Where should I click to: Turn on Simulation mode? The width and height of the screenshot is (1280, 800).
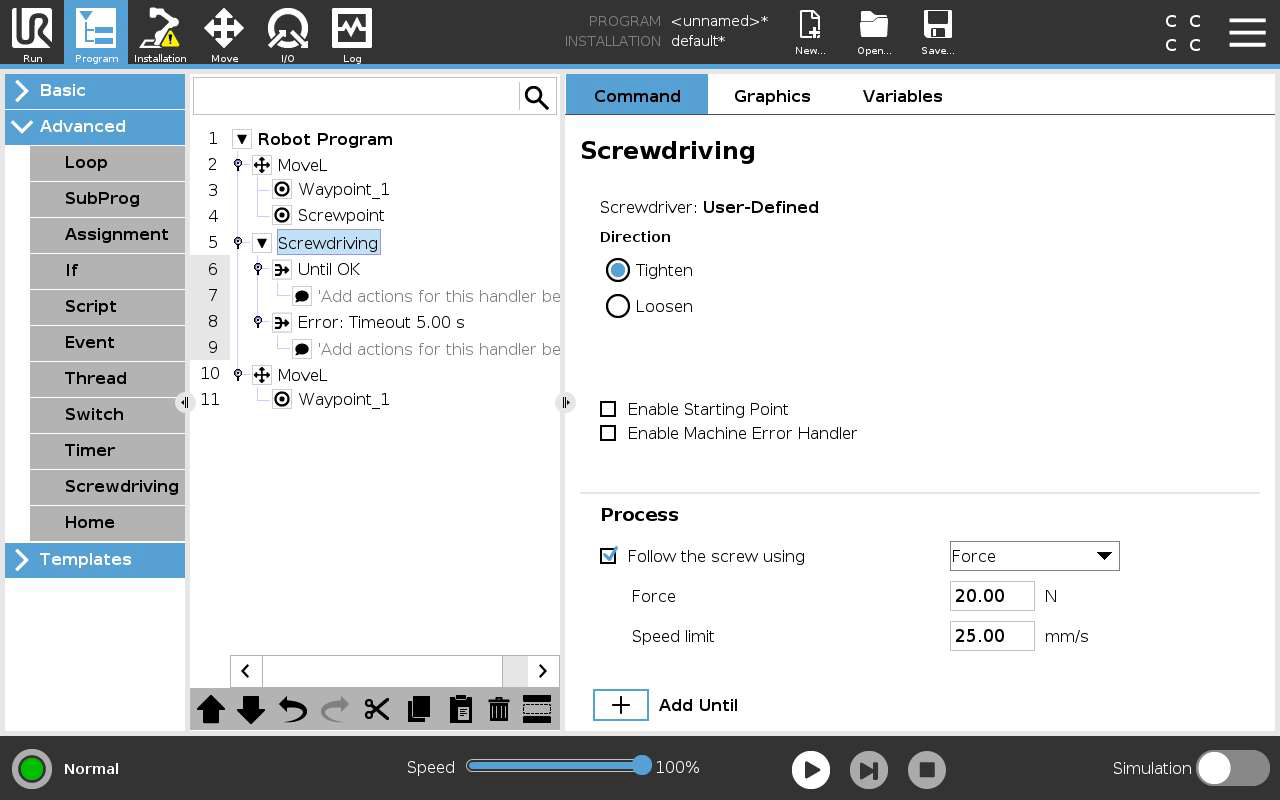pos(1232,768)
